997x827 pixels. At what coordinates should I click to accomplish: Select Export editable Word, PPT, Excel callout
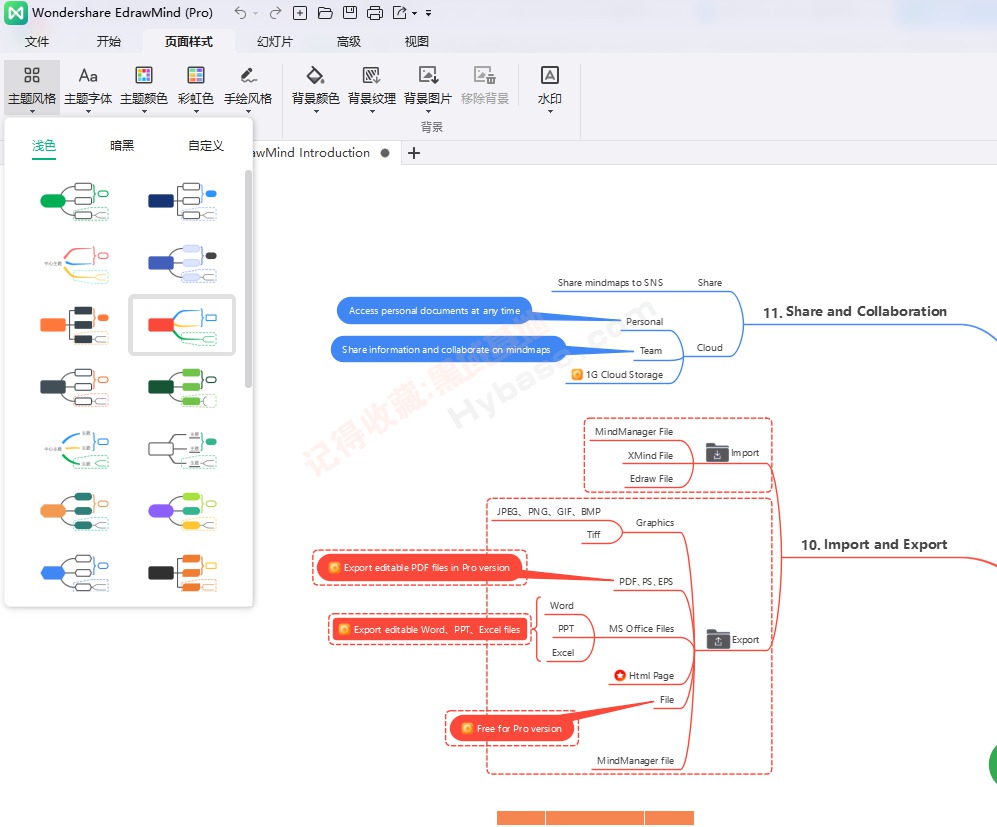[430, 629]
